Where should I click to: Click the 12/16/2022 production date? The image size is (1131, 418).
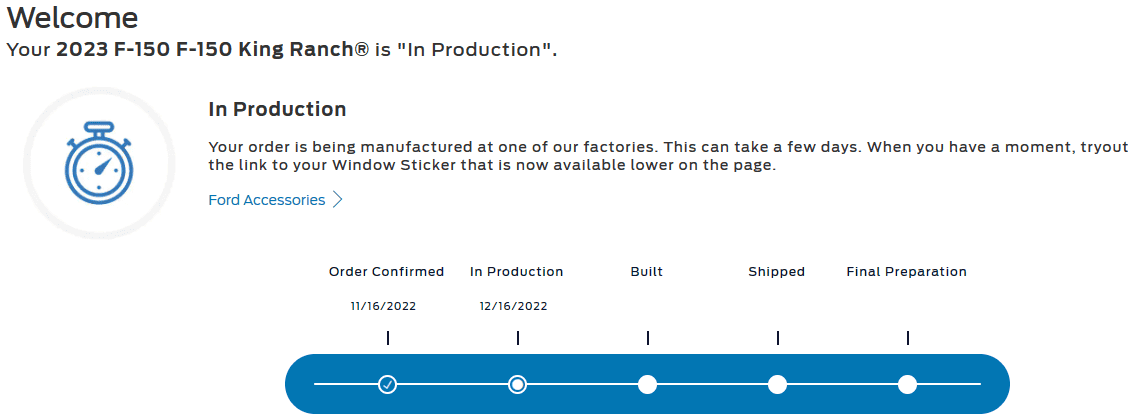pyautogui.click(x=513, y=306)
